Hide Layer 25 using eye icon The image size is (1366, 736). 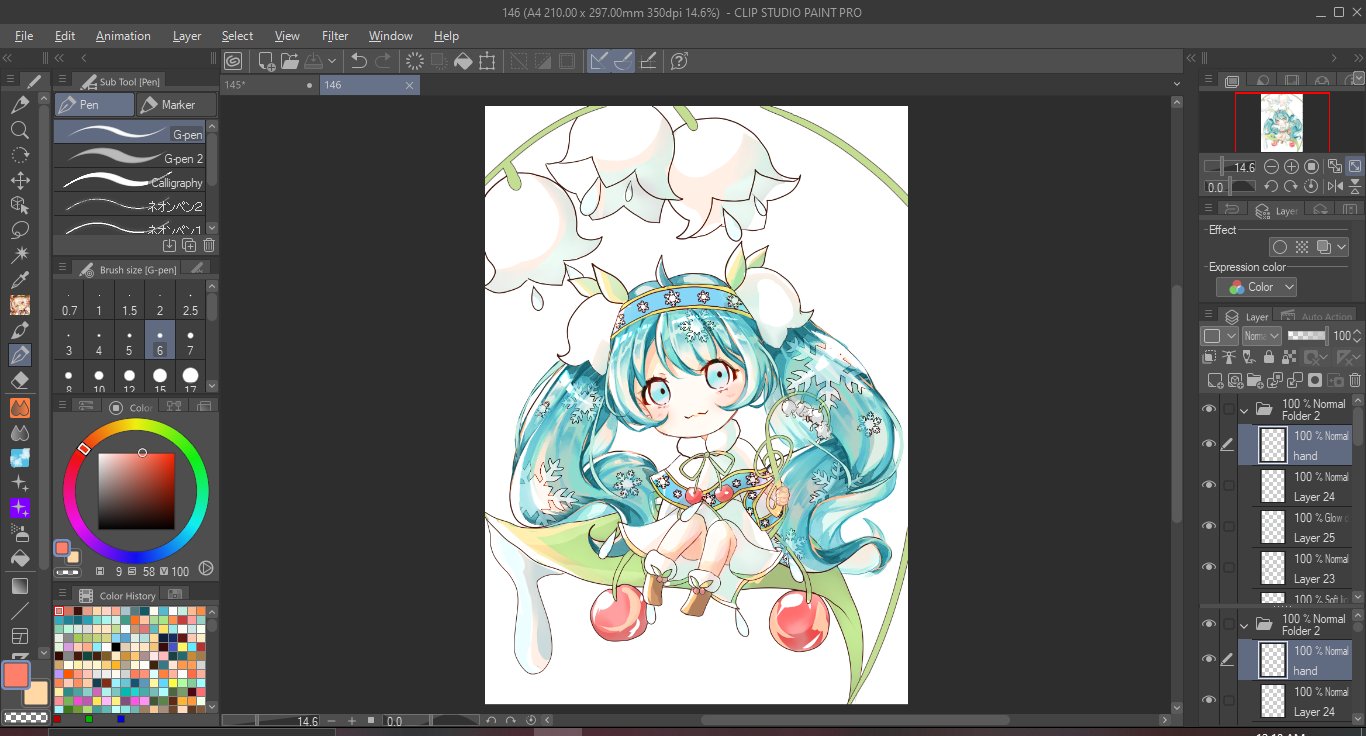pyautogui.click(x=1209, y=526)
